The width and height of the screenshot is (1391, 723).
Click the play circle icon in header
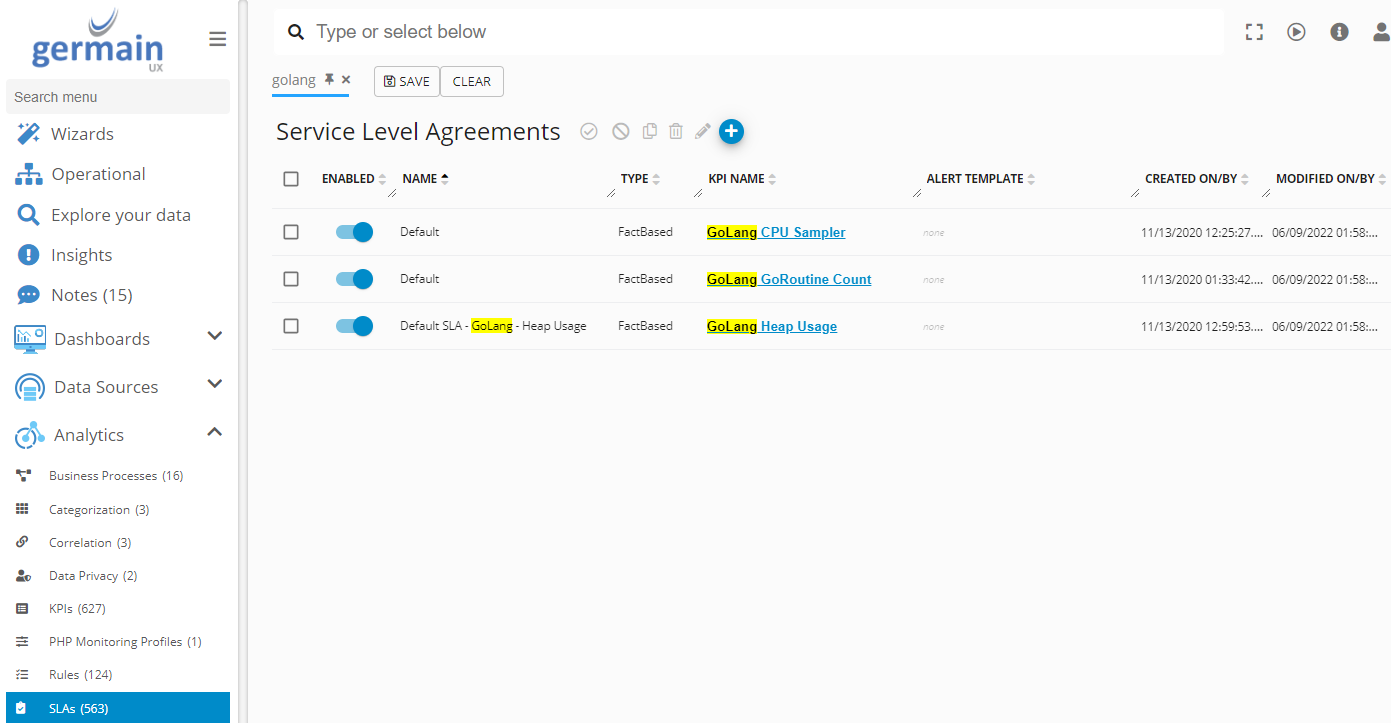click(1296, 32)
